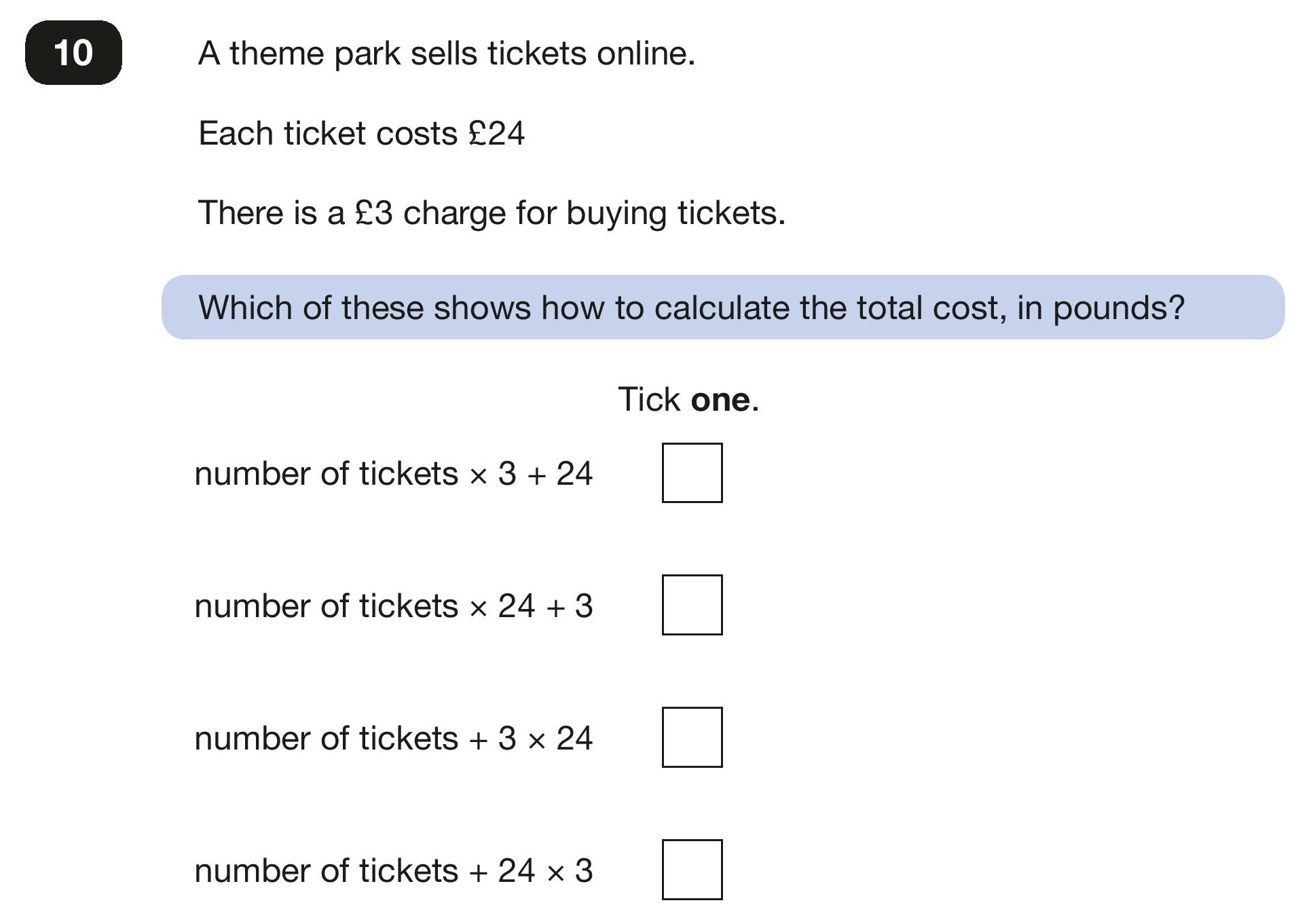Click the blue highlighted total cost question
The height and width of the screenshot is (924, 1315).
(x=723, y=307)
